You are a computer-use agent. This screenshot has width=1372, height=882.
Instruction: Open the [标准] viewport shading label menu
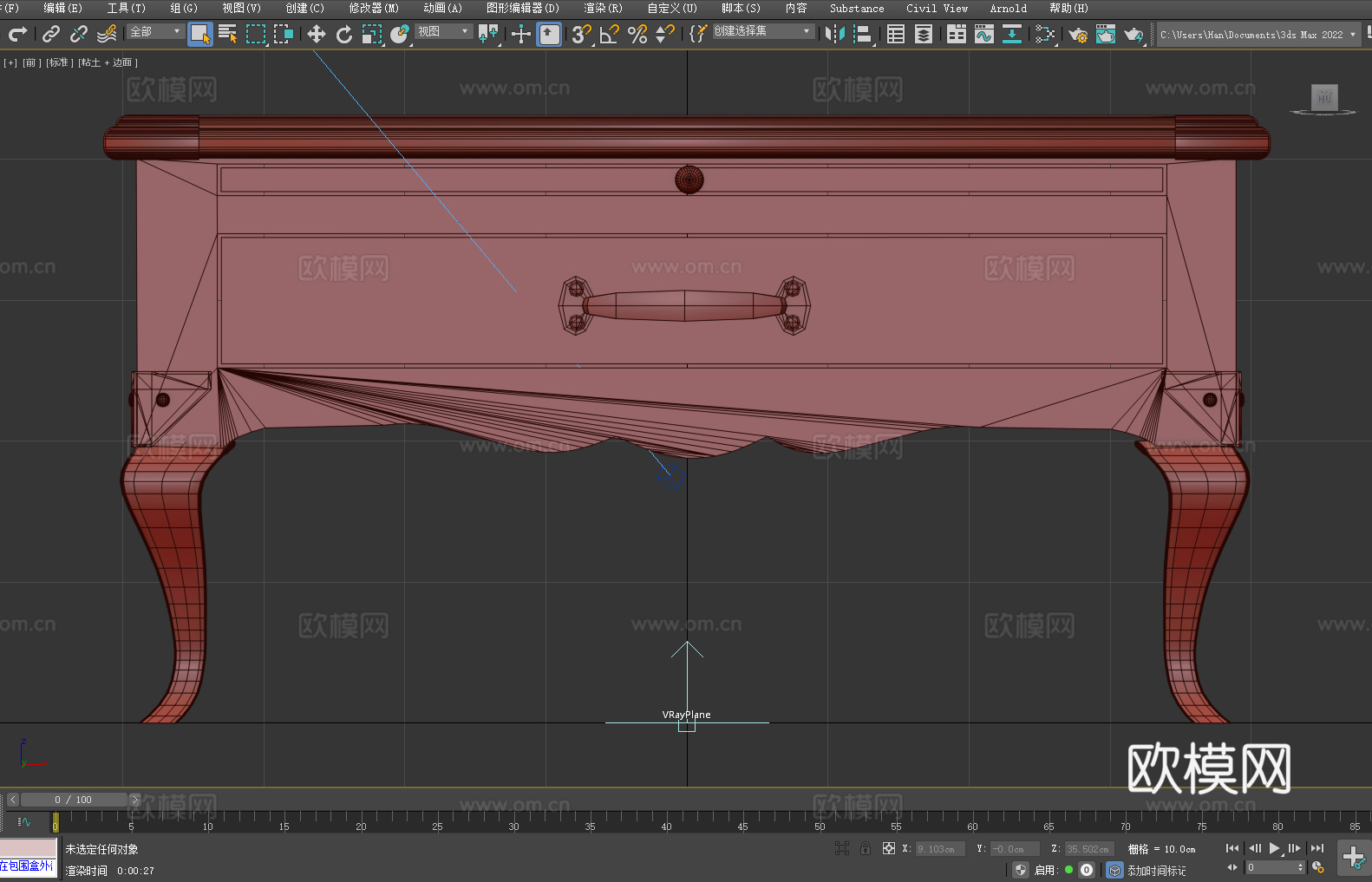(x=59, y=62)
